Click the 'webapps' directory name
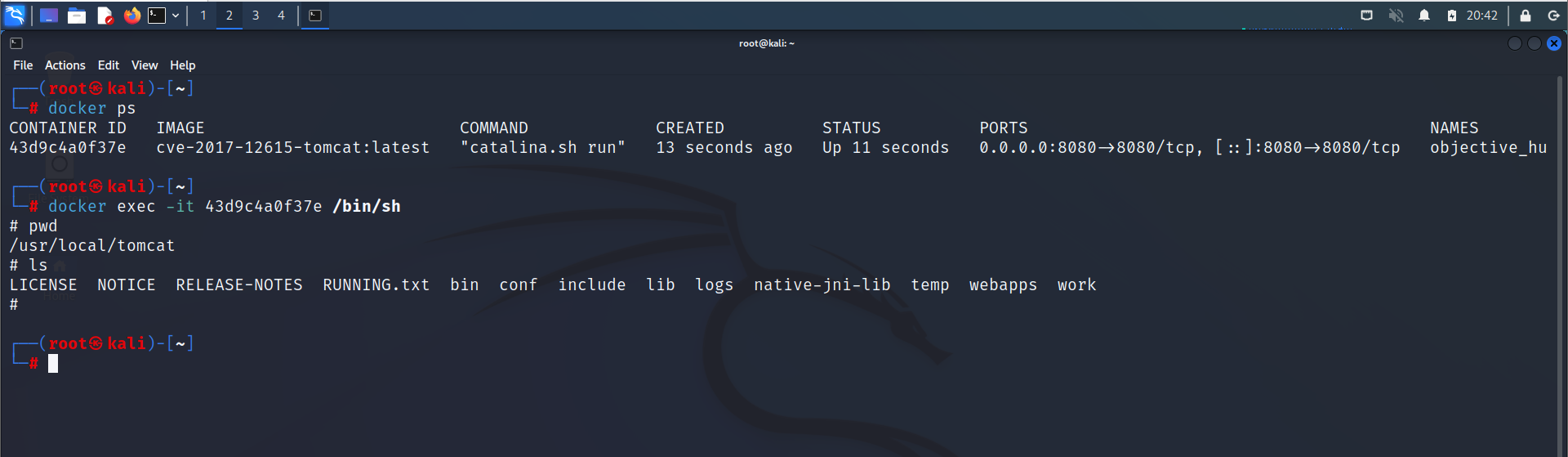 pos(1004,285)
